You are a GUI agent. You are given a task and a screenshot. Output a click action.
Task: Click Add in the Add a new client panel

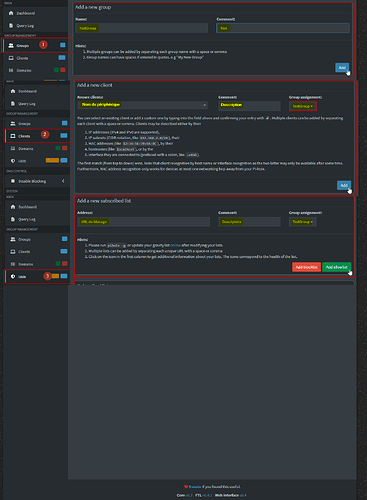pyautogui.click(x=344, y=185)
